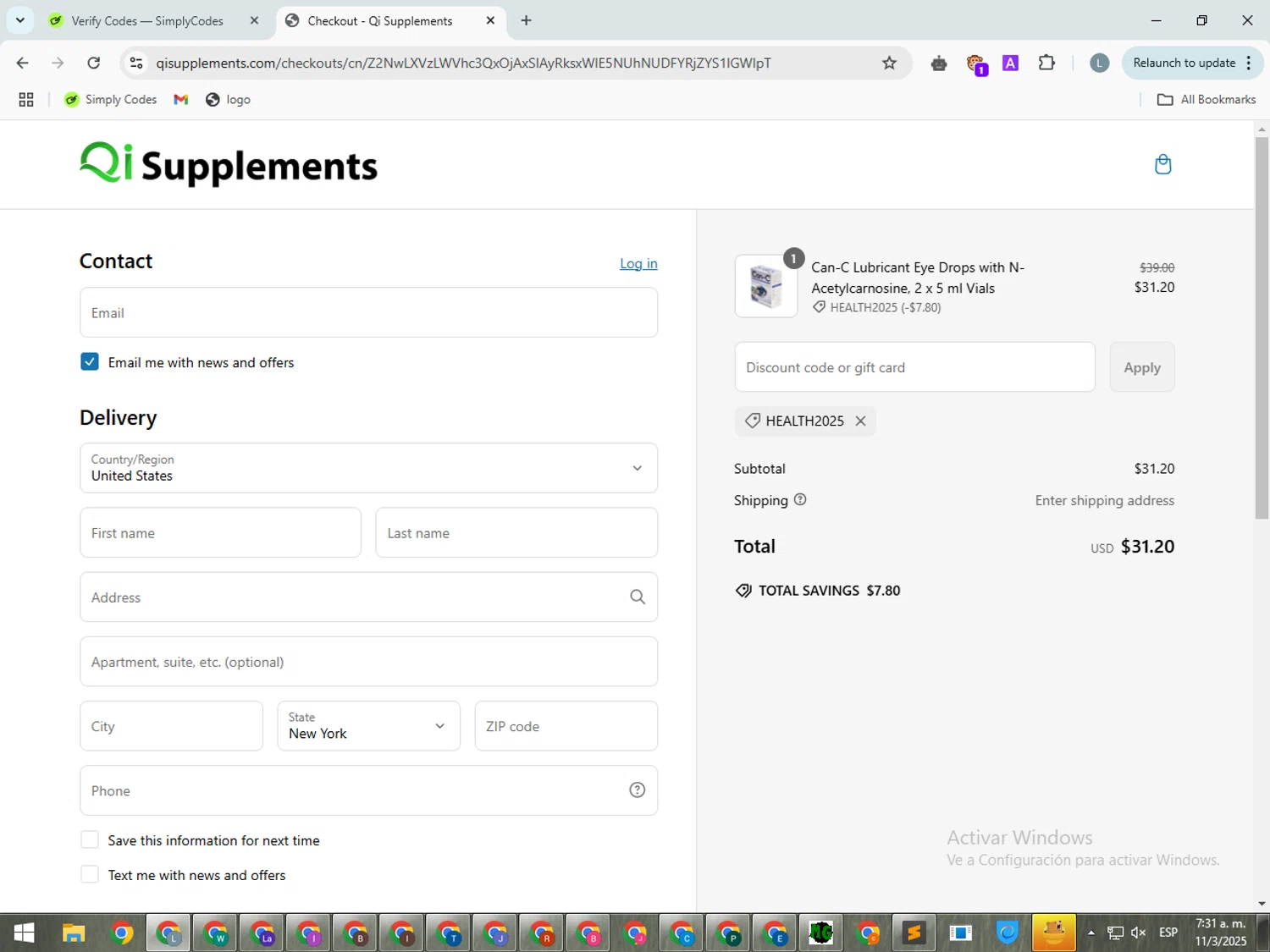This screenshot has width=1270, height=952.
Task: Click the Address field
Action: pyautogui.click(x=368, y=597)
